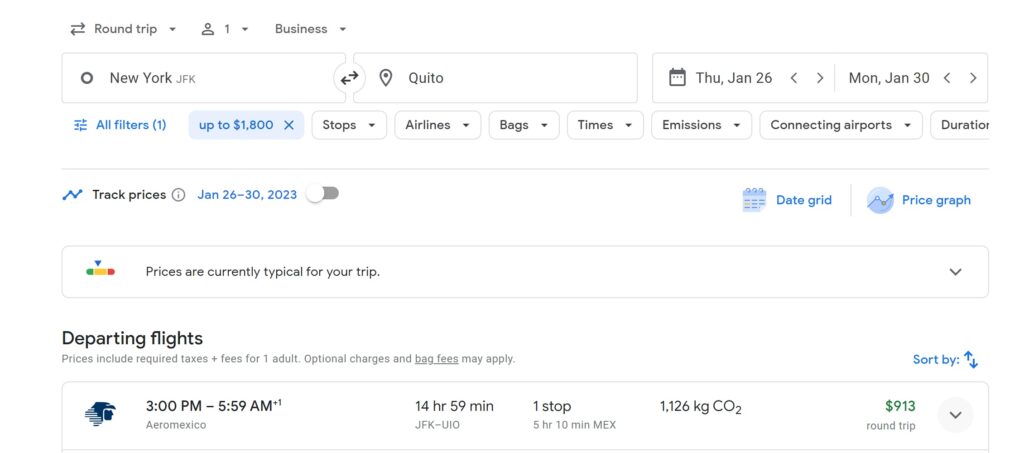Open the Connecting airports filter
This screenshot has height=453, width=1024.
(x=840, y=125)
